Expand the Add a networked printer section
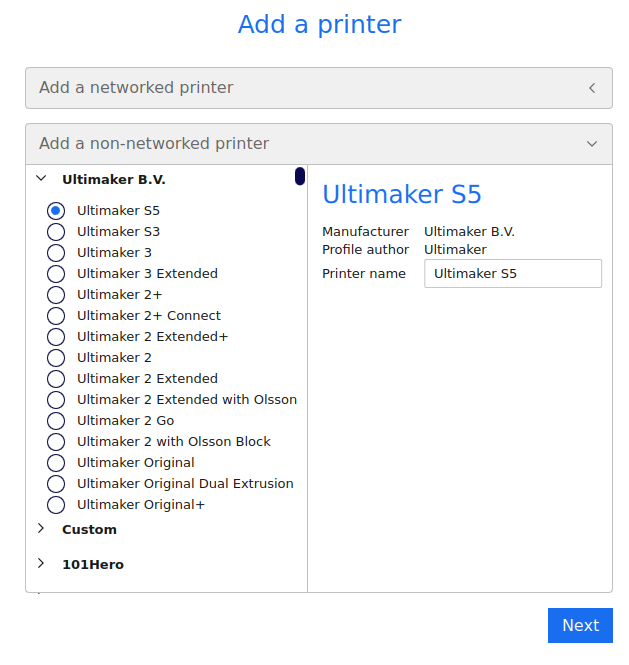The height and width of the screenshot is (665, 629). click(x=319, y=88)
